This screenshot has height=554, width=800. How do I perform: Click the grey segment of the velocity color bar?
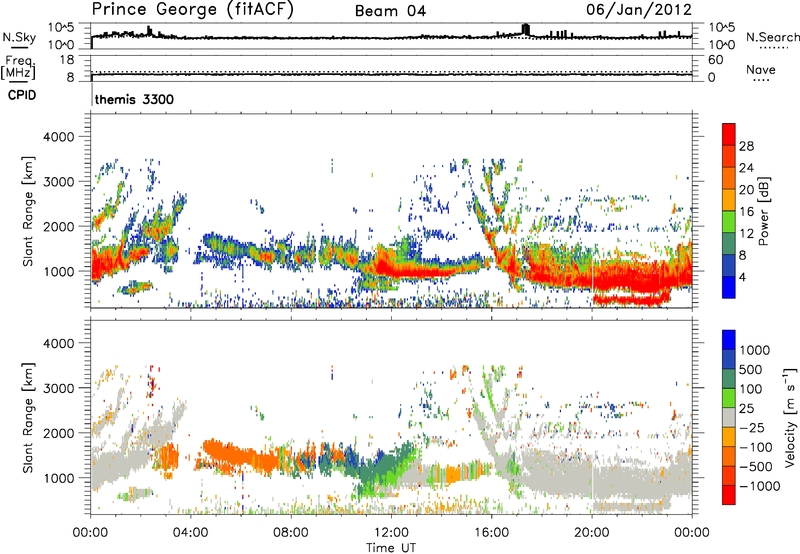(729, 417)
